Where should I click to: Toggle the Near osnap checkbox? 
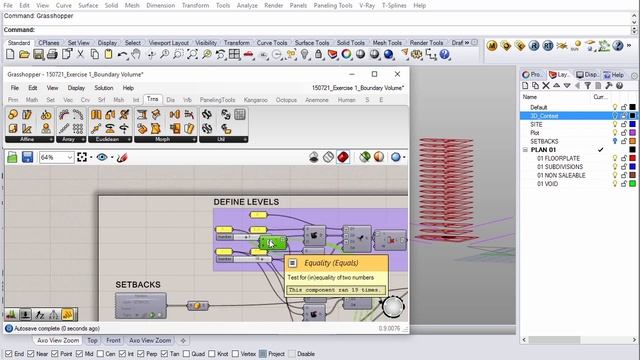coord(31,354)
